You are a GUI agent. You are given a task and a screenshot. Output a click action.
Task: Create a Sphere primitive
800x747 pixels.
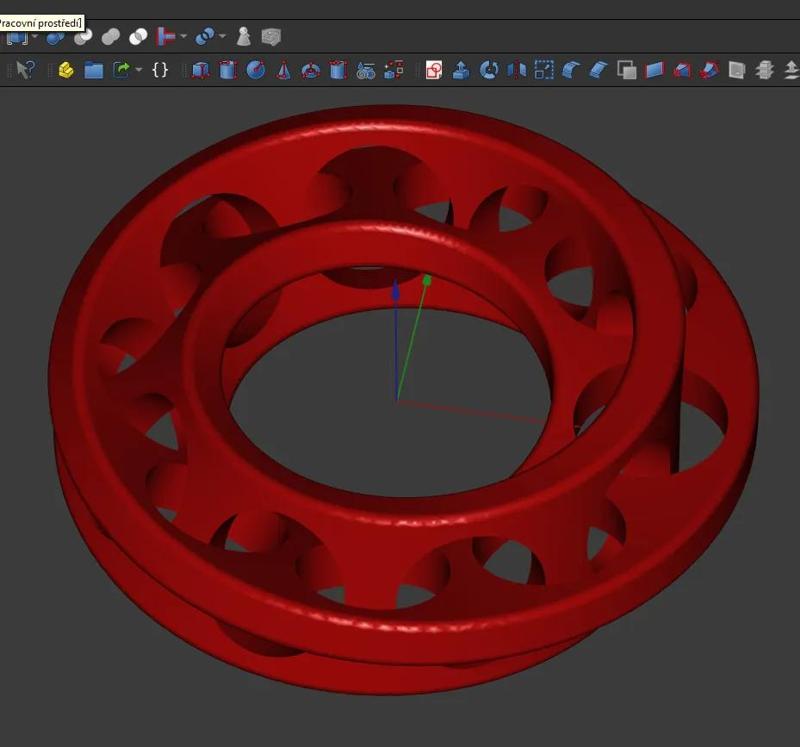(256, 70)
